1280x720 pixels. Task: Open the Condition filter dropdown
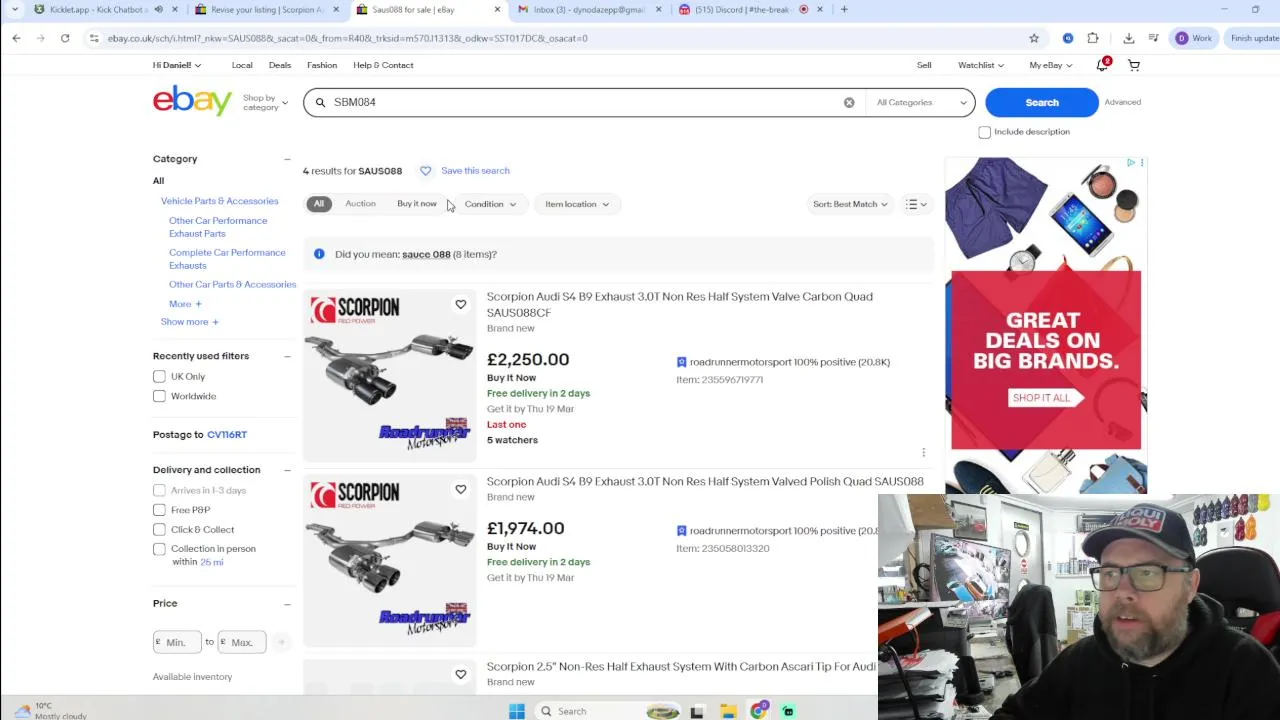click(490, 204)
